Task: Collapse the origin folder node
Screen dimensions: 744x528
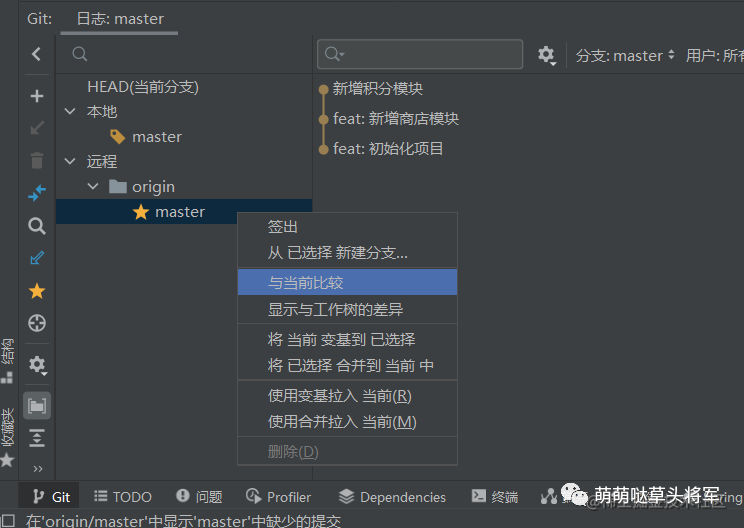Action: click(93, 187)
